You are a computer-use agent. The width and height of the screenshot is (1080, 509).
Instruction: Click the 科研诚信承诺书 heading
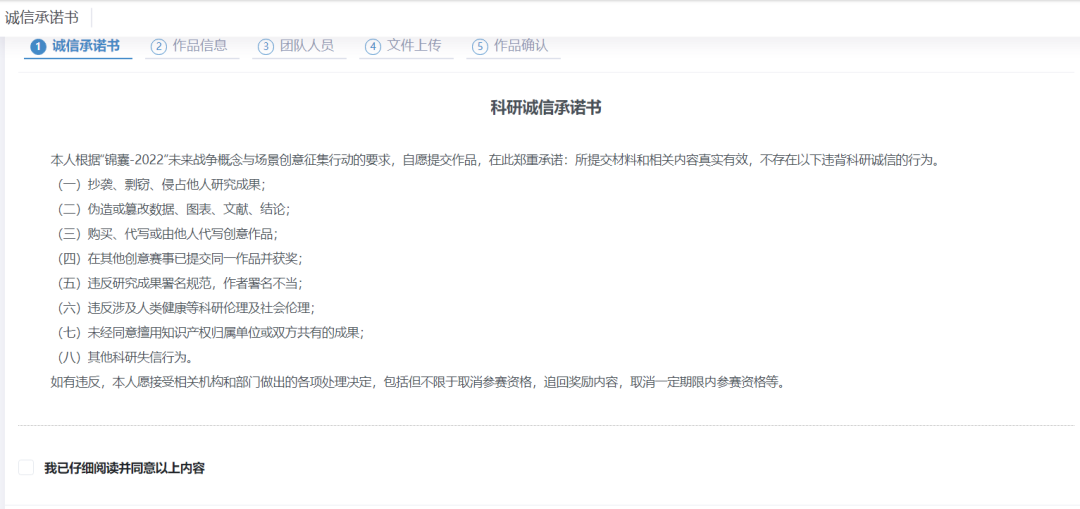point(546,107)
